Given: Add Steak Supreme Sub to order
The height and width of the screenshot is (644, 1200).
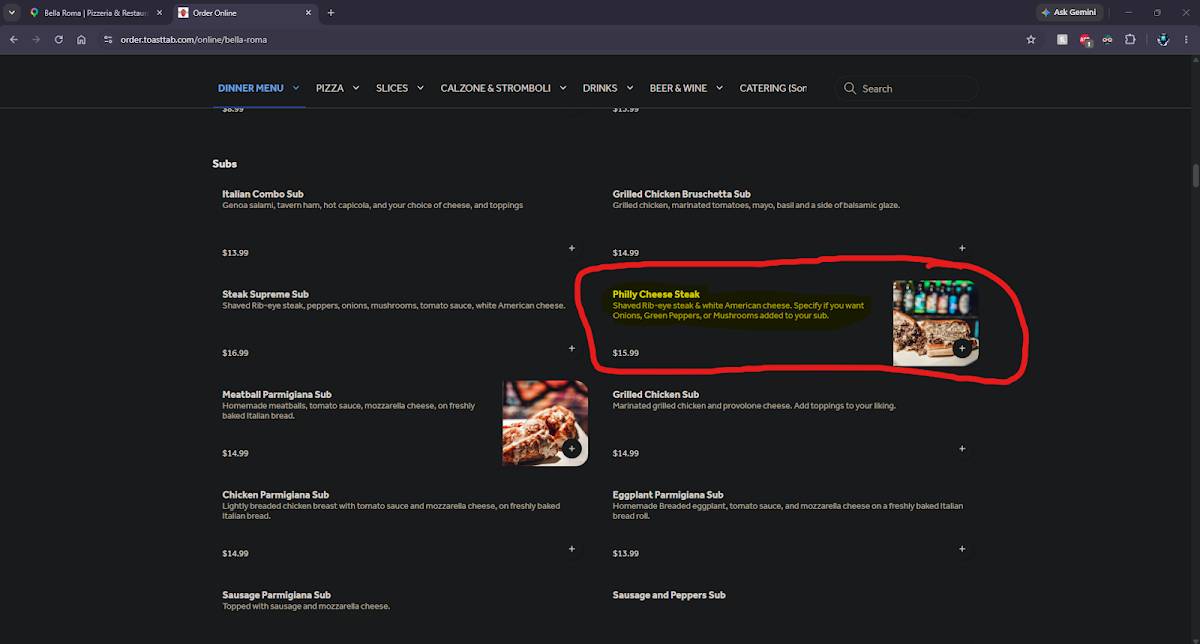Looking at the screenshot, I should (572, 348).
